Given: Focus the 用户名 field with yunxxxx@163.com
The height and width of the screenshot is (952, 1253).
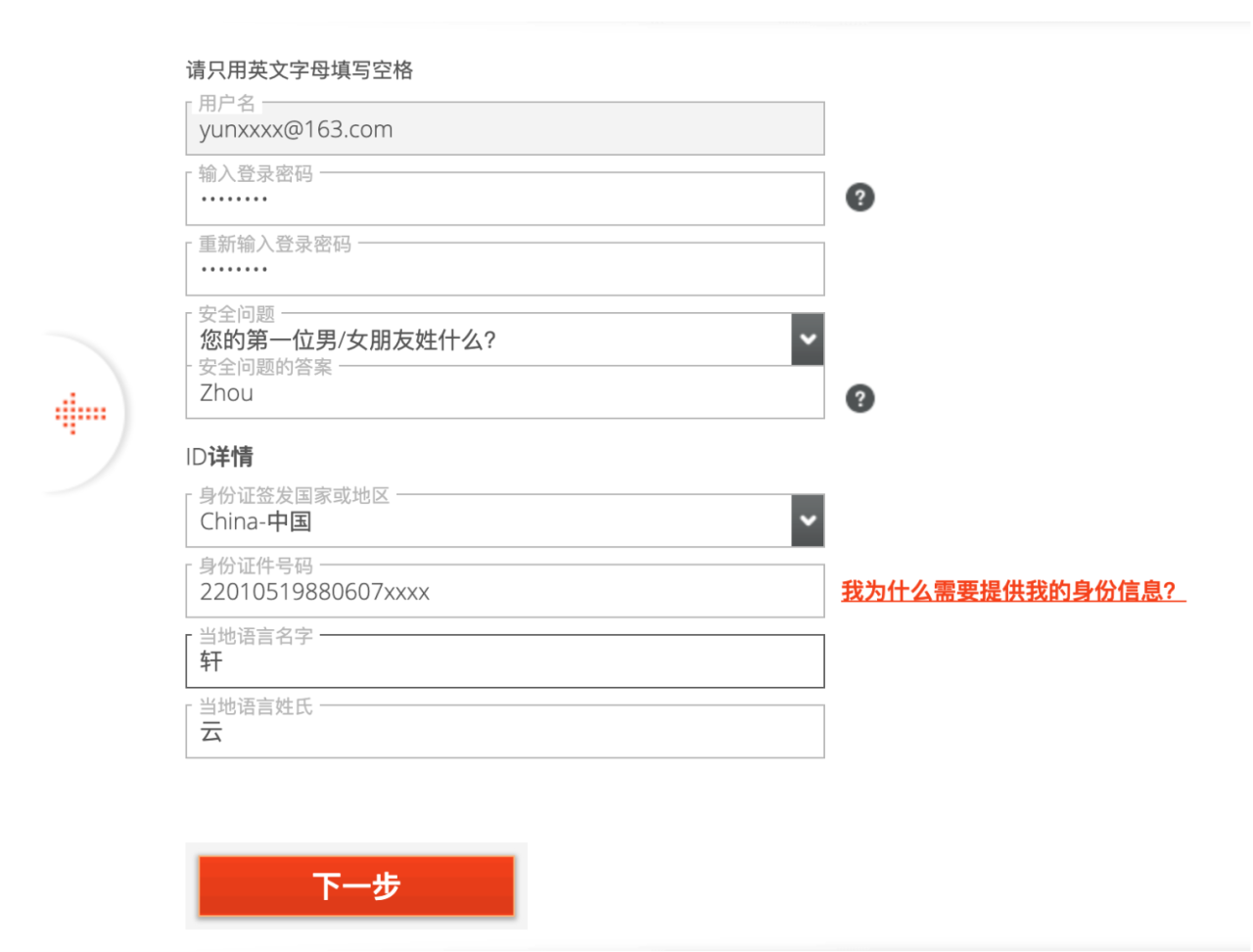Looking at the screenshot, I should tap(505, 128).
